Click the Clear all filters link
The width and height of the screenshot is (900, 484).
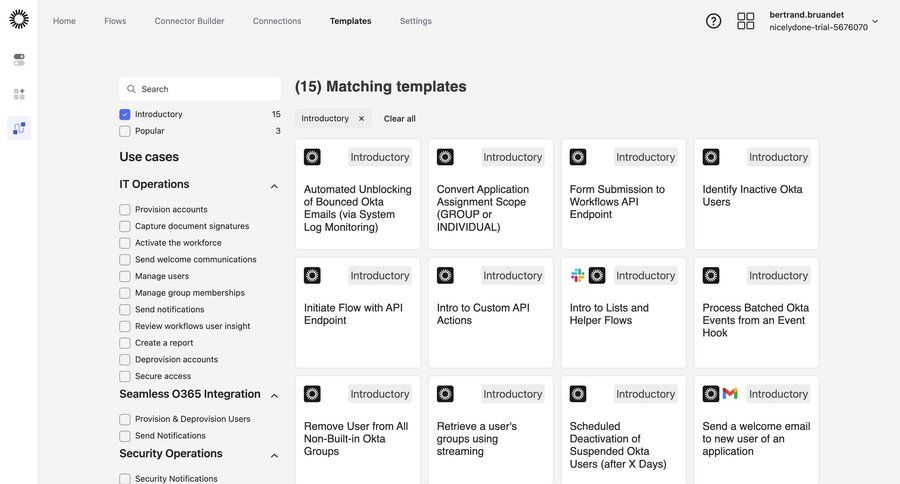399,118
